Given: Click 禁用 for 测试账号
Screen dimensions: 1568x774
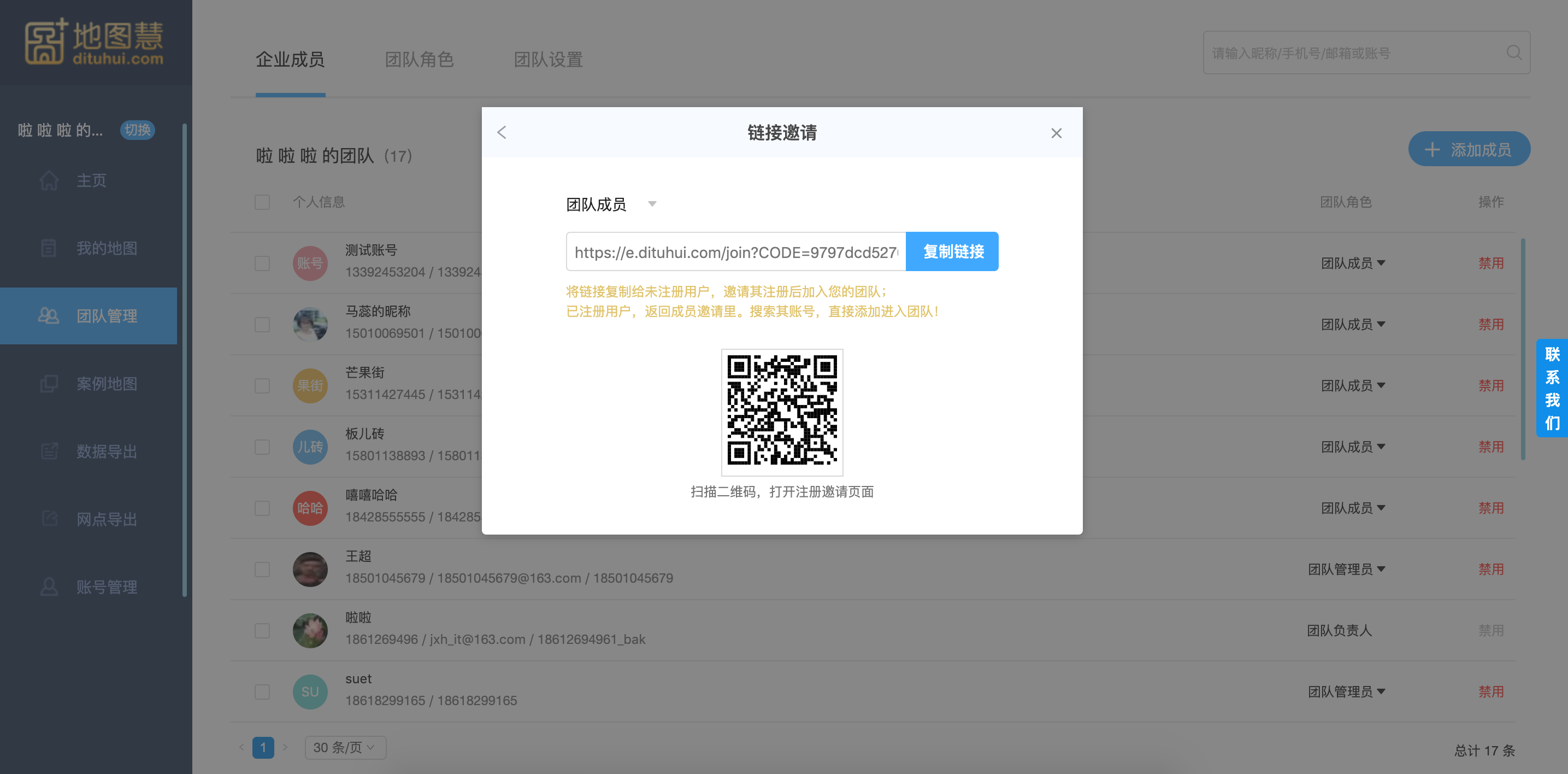Looking at the screenshot, I should 1491,263.
